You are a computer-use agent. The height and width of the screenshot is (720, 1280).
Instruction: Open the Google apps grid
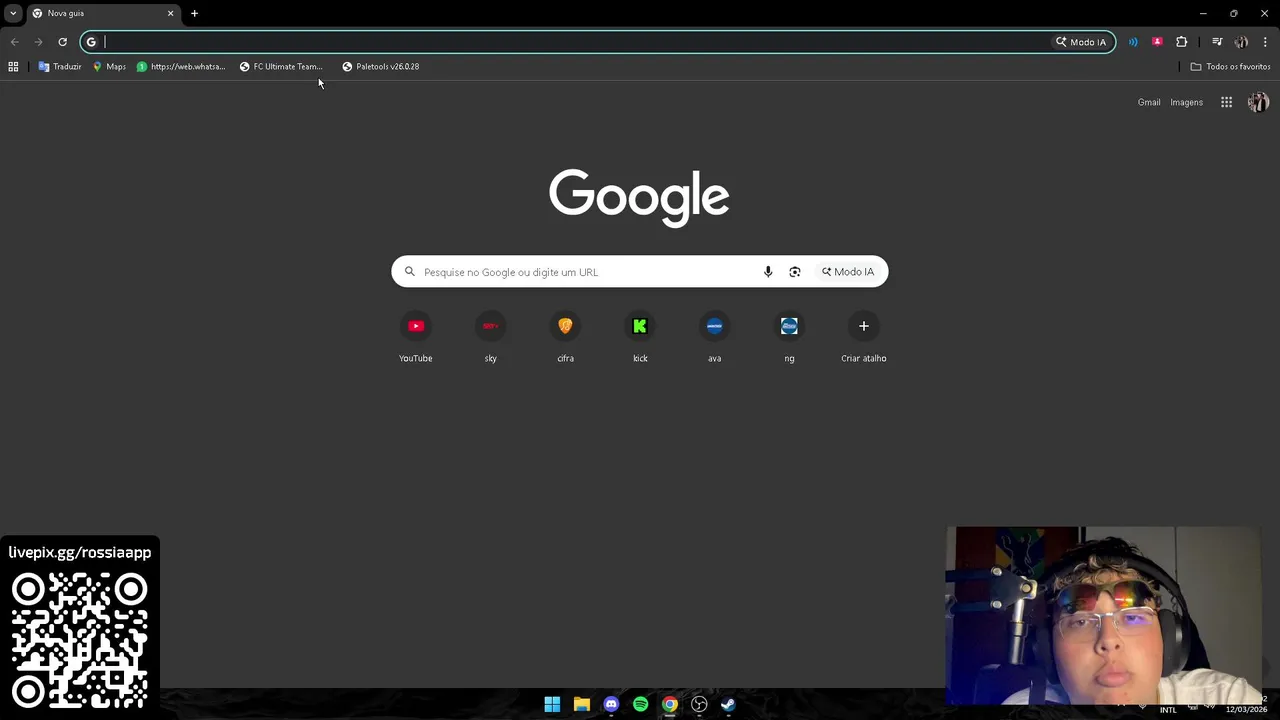pos(1226,102)
